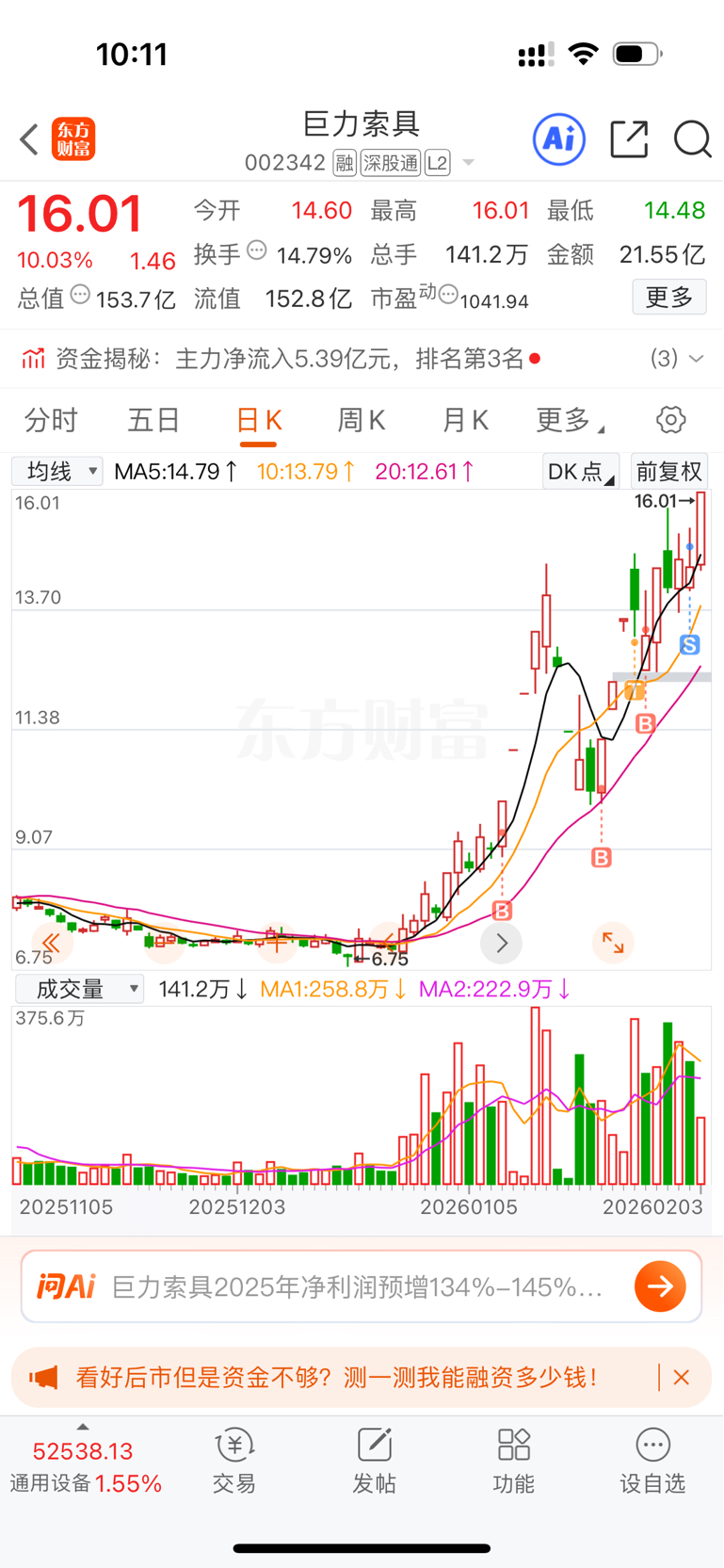Open the blue Ai assistant icon
Screen dimensions: 724x1568
tap(559, 139)
